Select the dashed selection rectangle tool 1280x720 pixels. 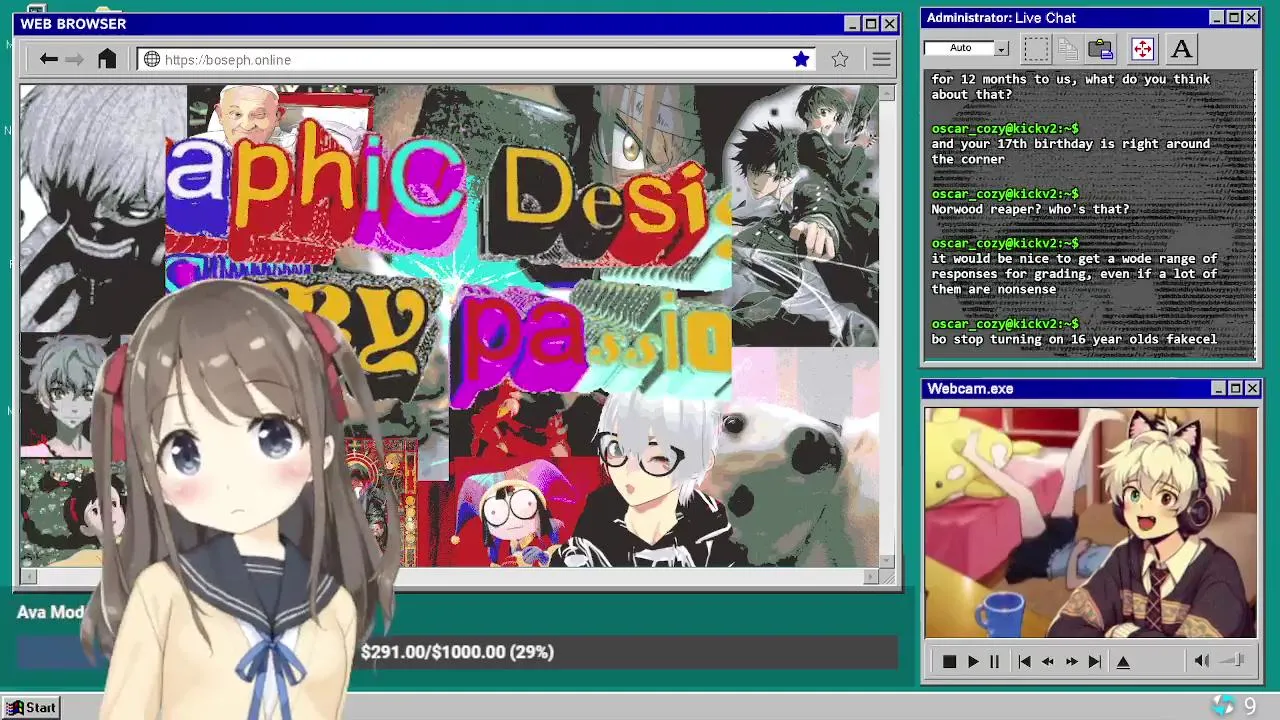[1036, 49]
